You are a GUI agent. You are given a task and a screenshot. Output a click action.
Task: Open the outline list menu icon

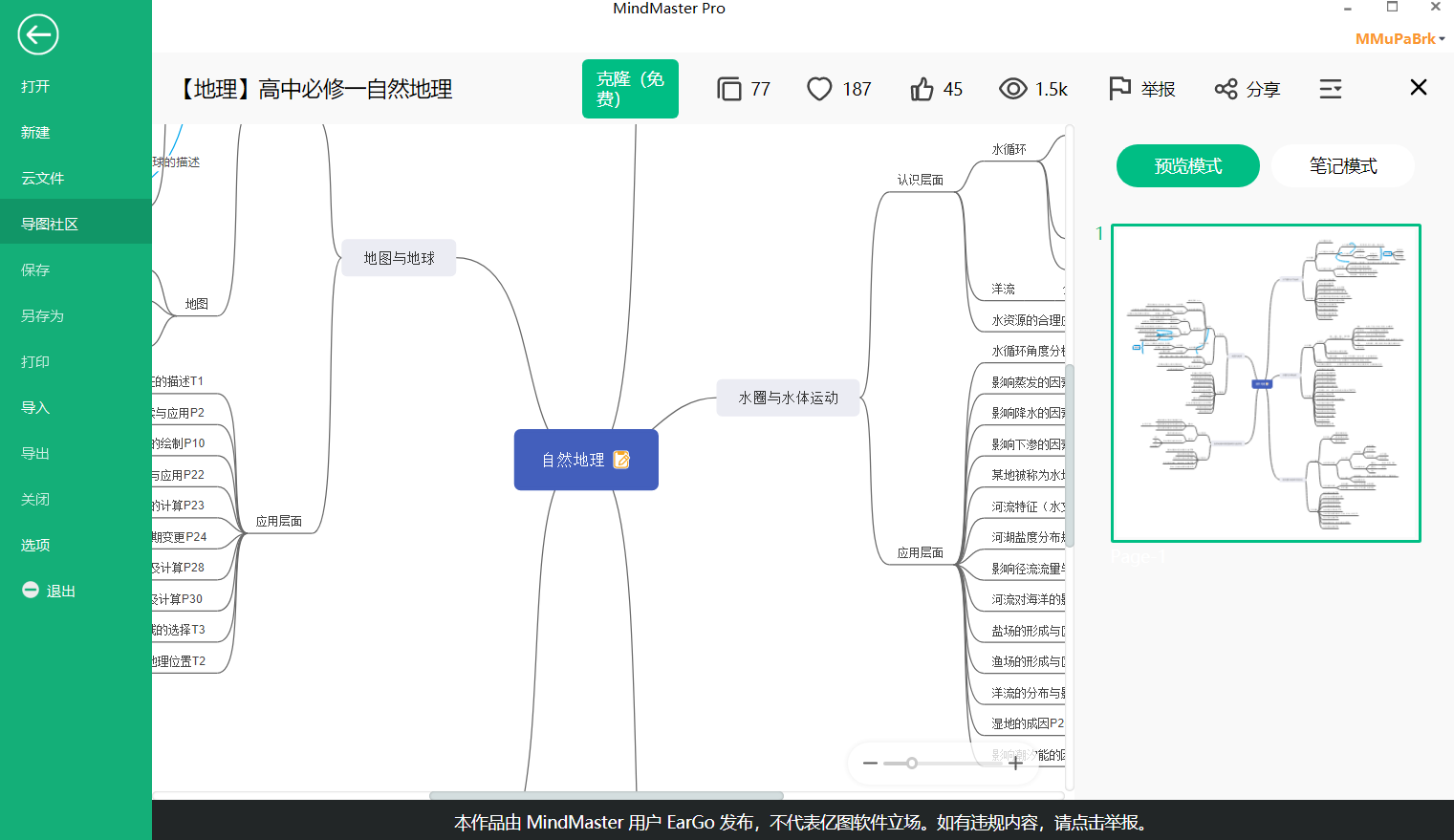[1331, 89]
